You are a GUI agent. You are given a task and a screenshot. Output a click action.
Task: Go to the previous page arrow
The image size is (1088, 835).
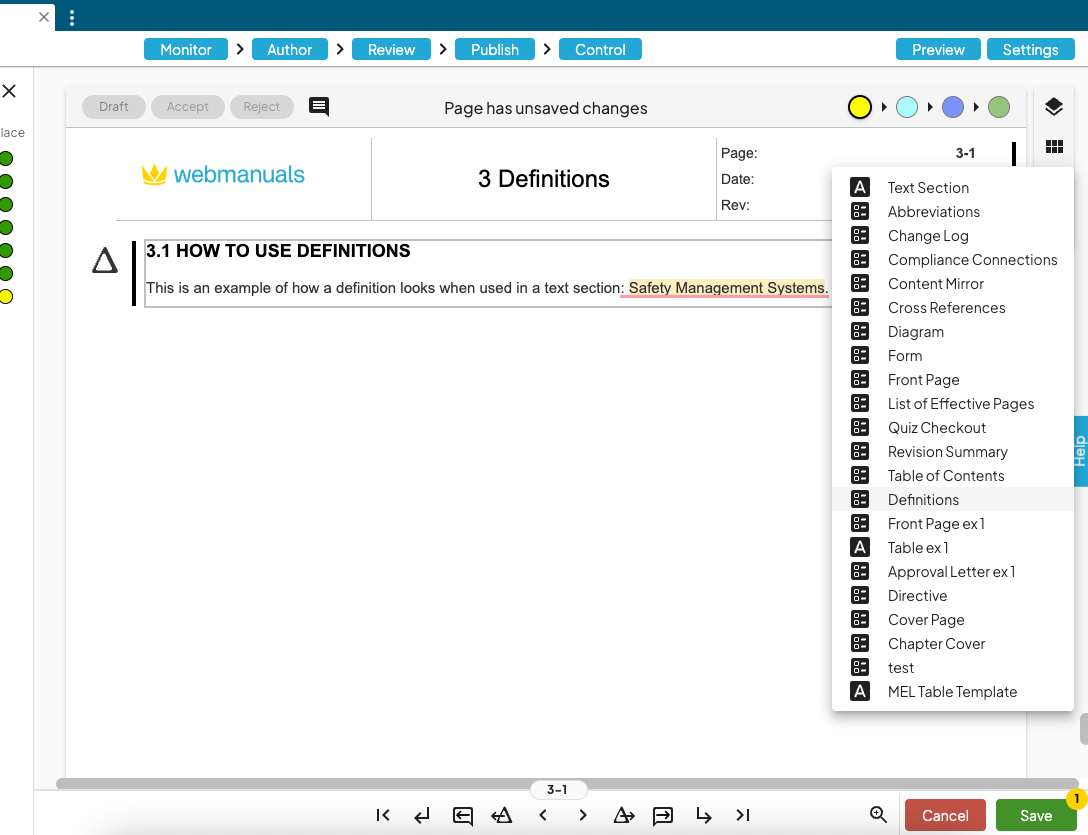point(543,815)
